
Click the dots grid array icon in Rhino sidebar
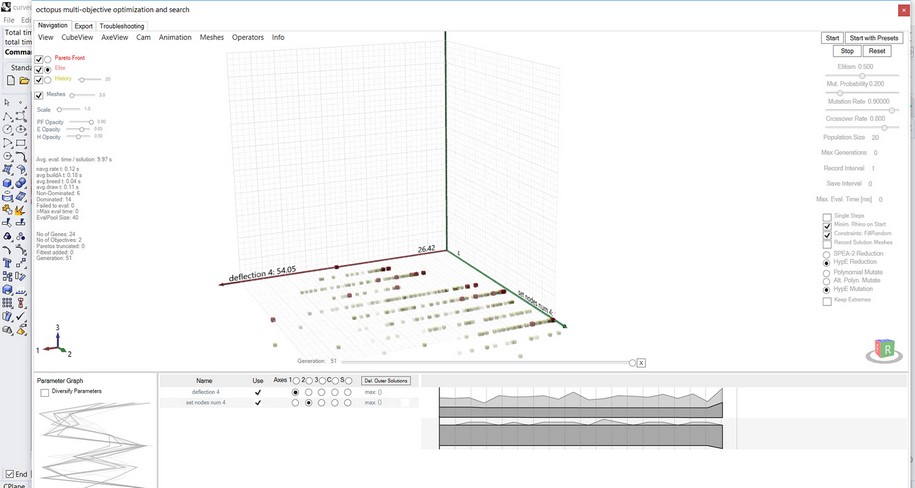click(7, 302)
